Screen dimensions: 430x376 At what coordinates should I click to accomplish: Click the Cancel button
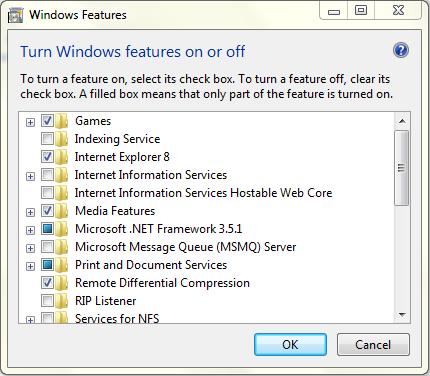coord(373,345)
